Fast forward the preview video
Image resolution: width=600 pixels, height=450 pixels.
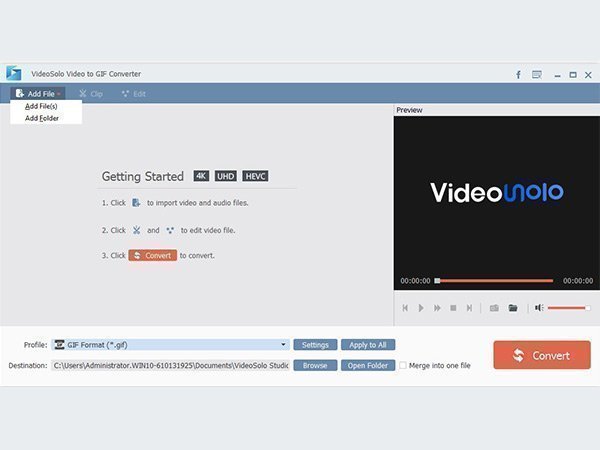[x=437, y=308]
